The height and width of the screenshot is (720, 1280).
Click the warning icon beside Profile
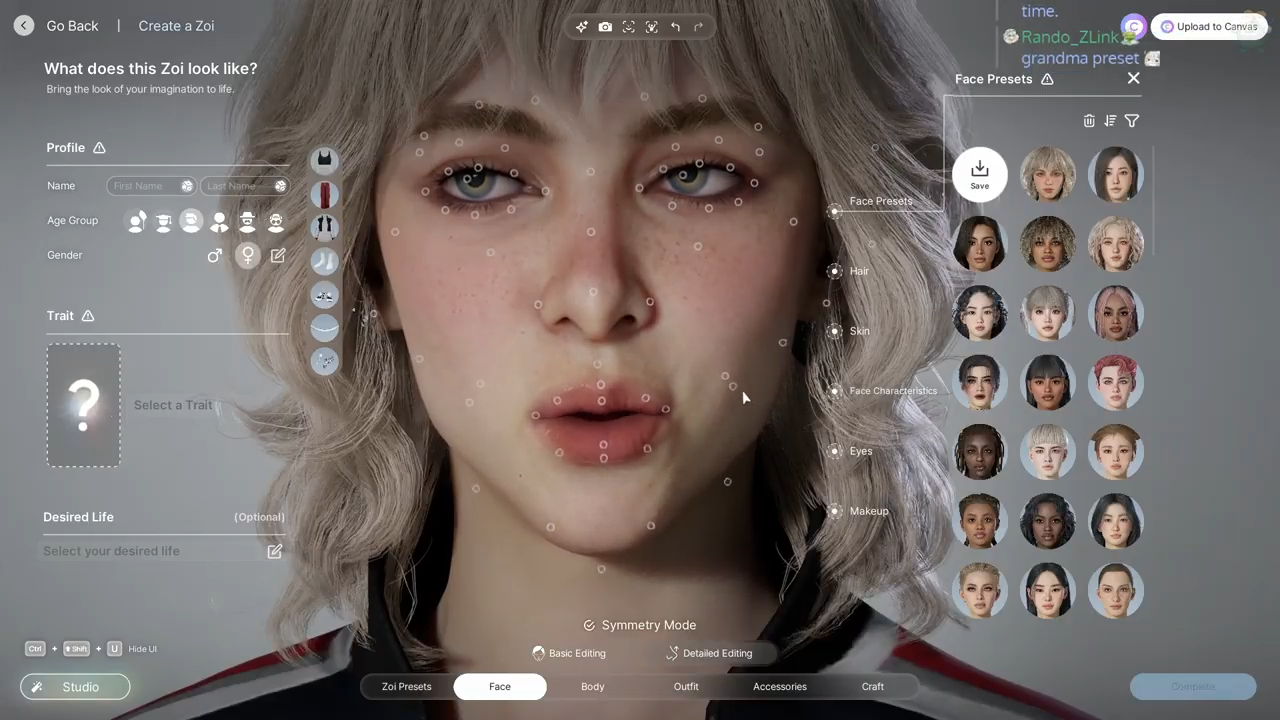(x=99, y=148)
